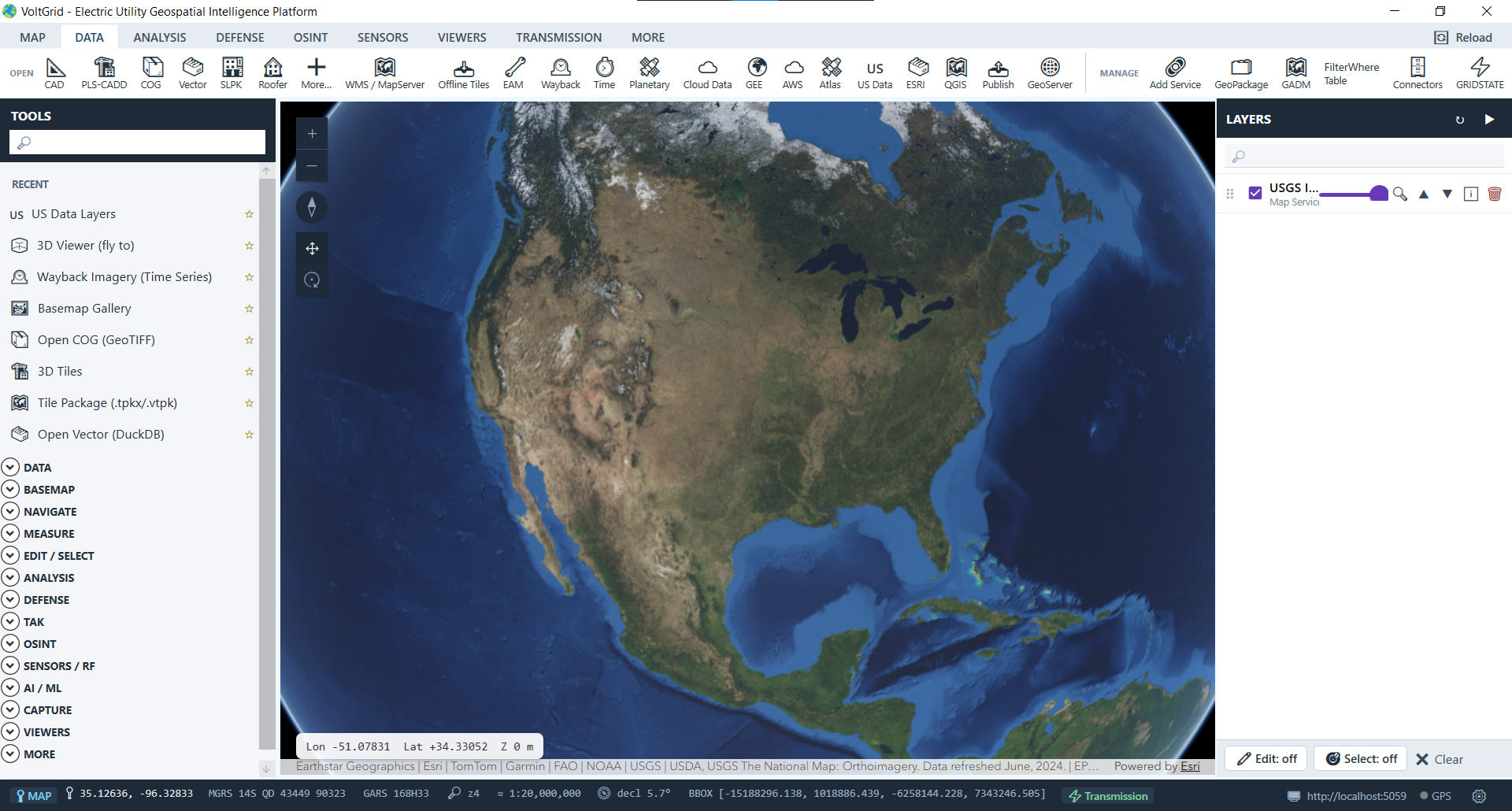Image resolution: width=1512 pixels, height=811 pixels.
Task: Switch to the TRANSMISSION ribbon tab
Action: pos(559,37)
